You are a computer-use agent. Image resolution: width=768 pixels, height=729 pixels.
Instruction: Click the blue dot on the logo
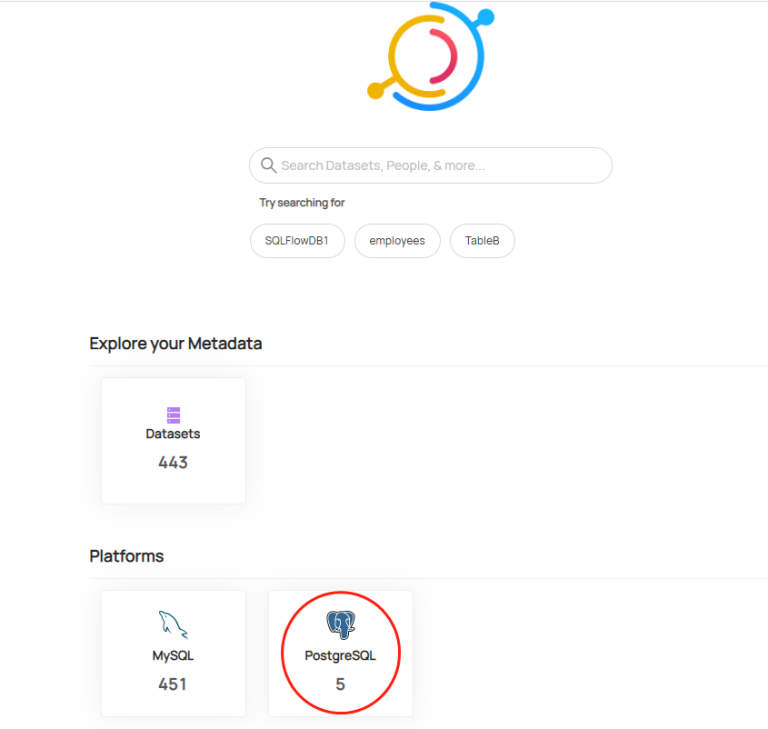click(486, 17)
